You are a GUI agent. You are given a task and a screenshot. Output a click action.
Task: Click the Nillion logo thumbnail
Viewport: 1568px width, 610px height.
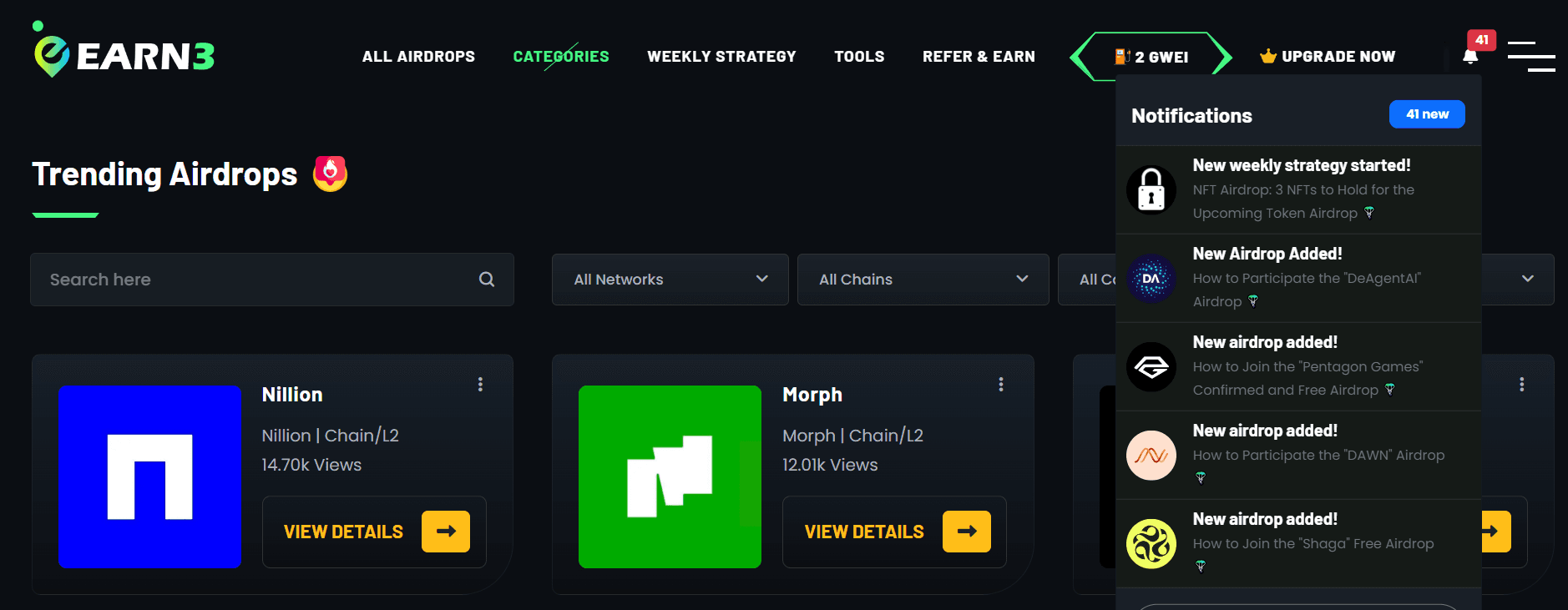coord(150,476)
